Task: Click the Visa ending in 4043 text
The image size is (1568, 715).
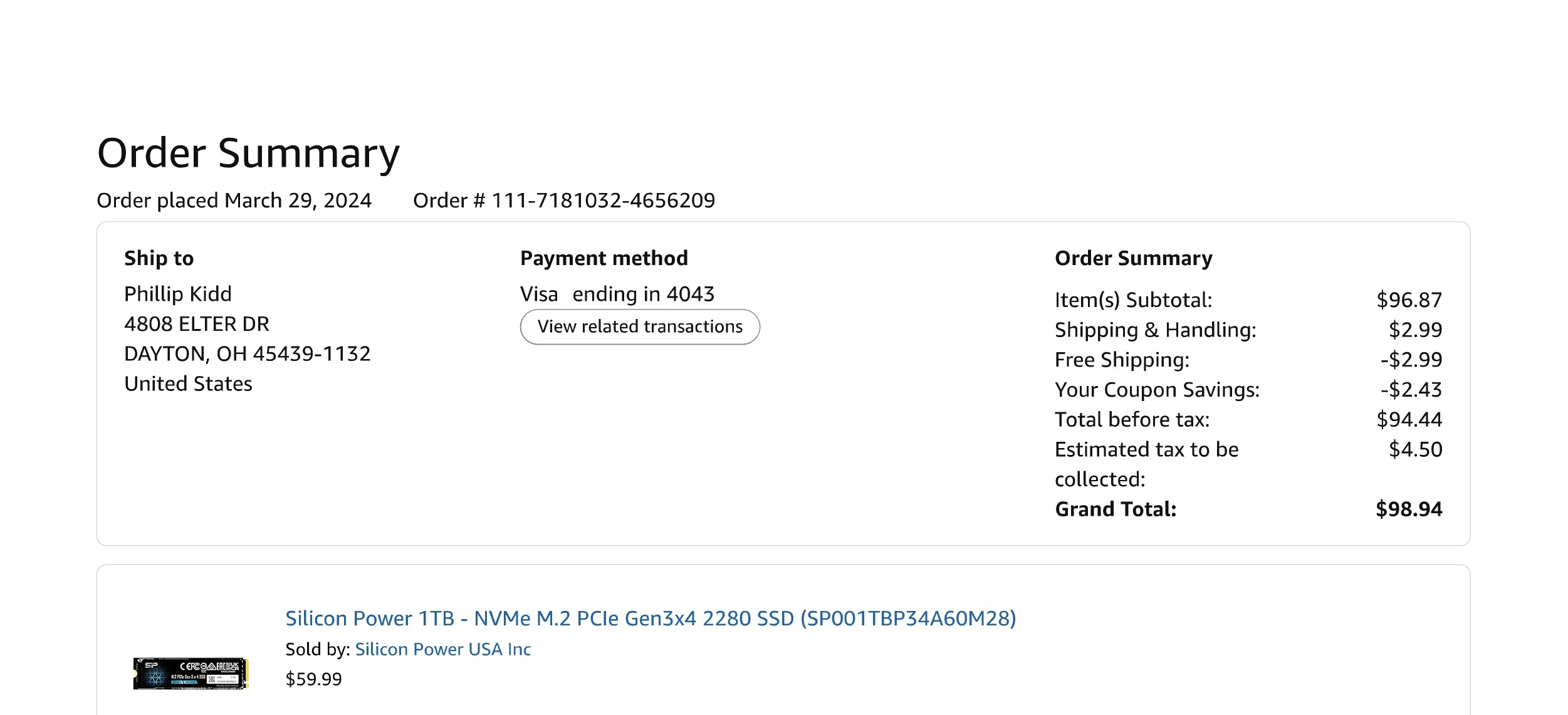Action: pyautogui.click(x=617, y=294)
